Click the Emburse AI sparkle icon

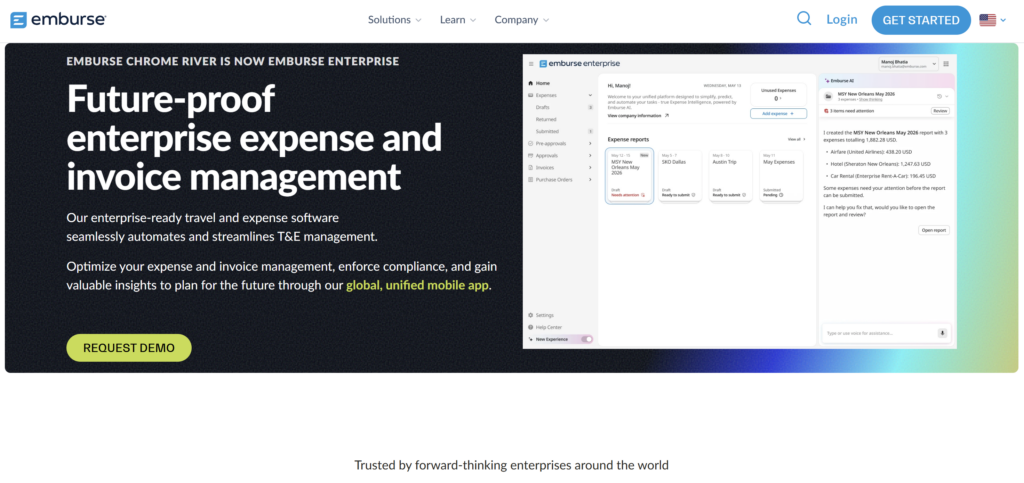(827, 80)
